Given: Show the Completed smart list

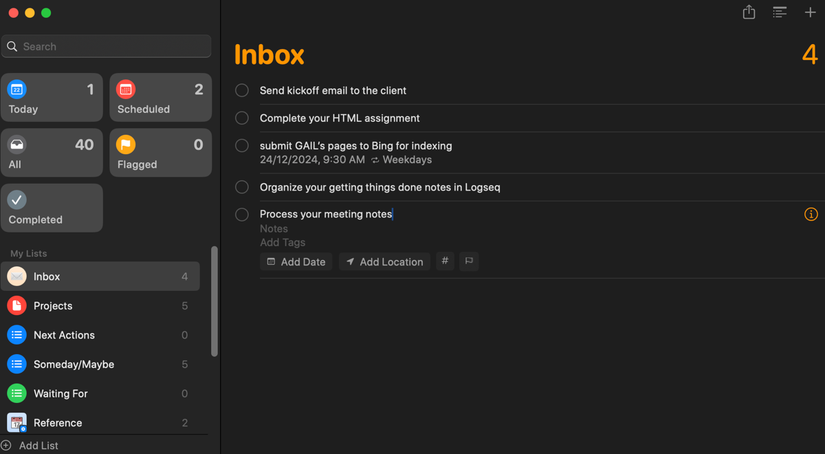Looking at the screenshot, I should point(52,208).
